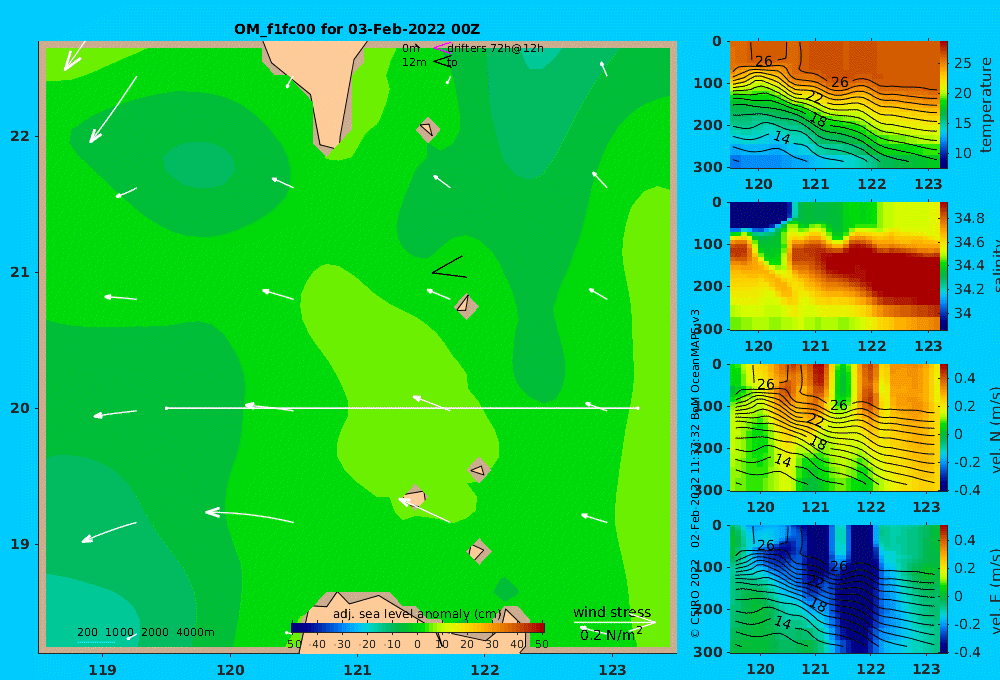Click latitude label 21 on main map
The image size is (1000, 680).
pyautogui.click(x=20, y=272)
